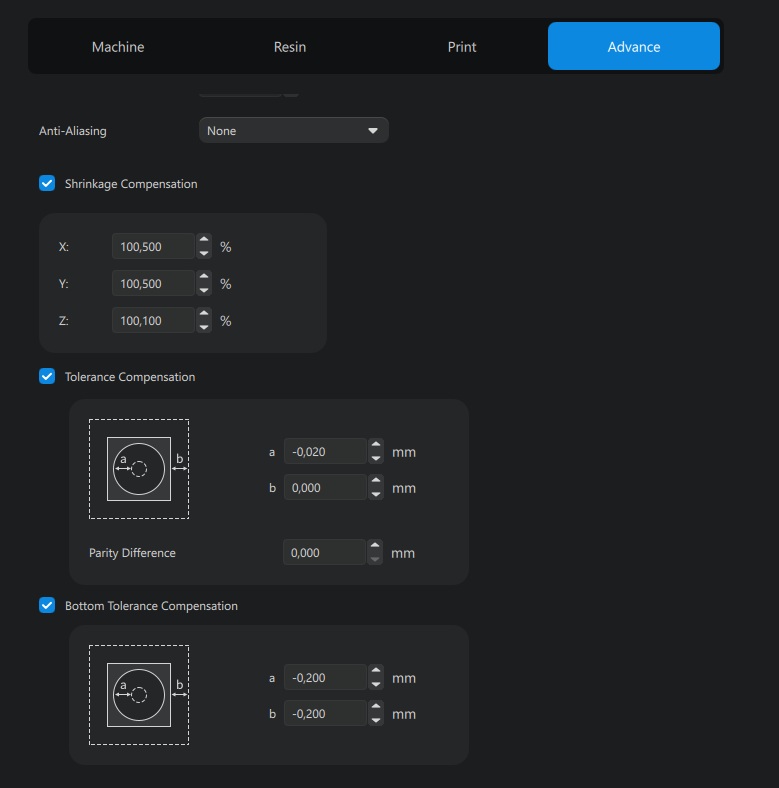Switch to the Machine tab
This screenshot has width=779, height=788.
click(x=118, y=47)
